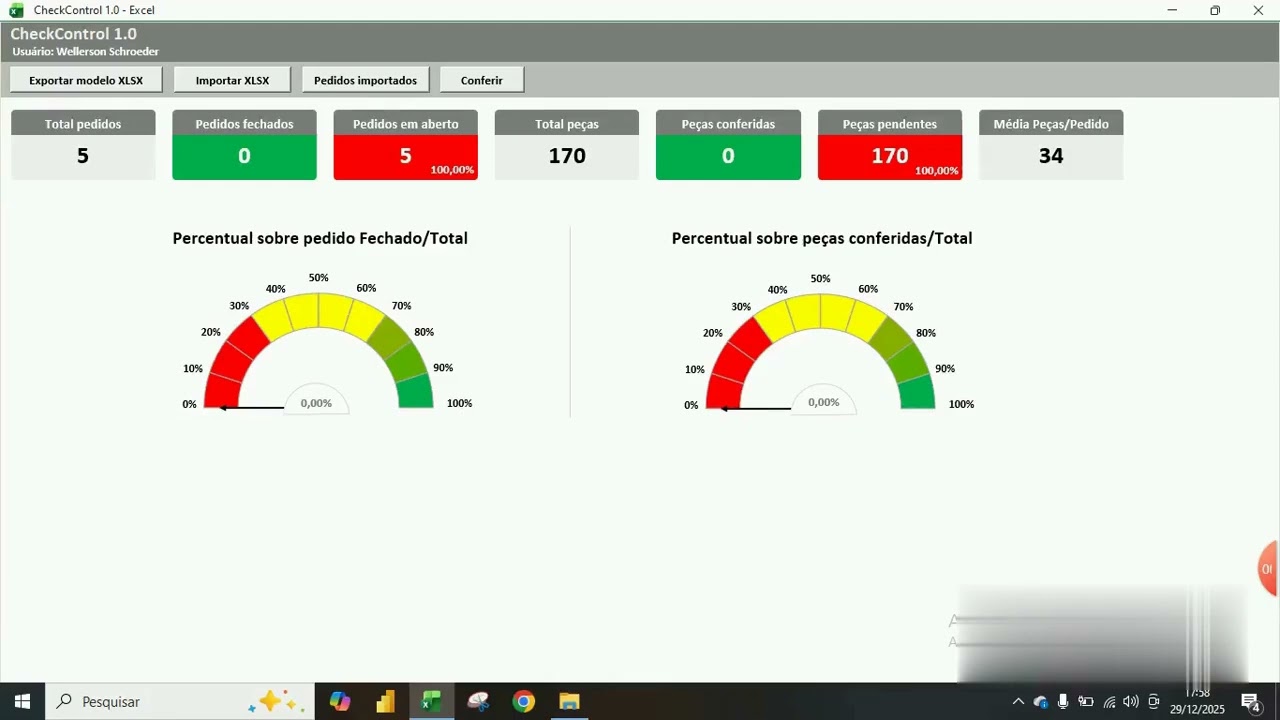1280x720 pixels.
Task: Click the 100,00% label in Peças pendentes
Action: [936, 170]
